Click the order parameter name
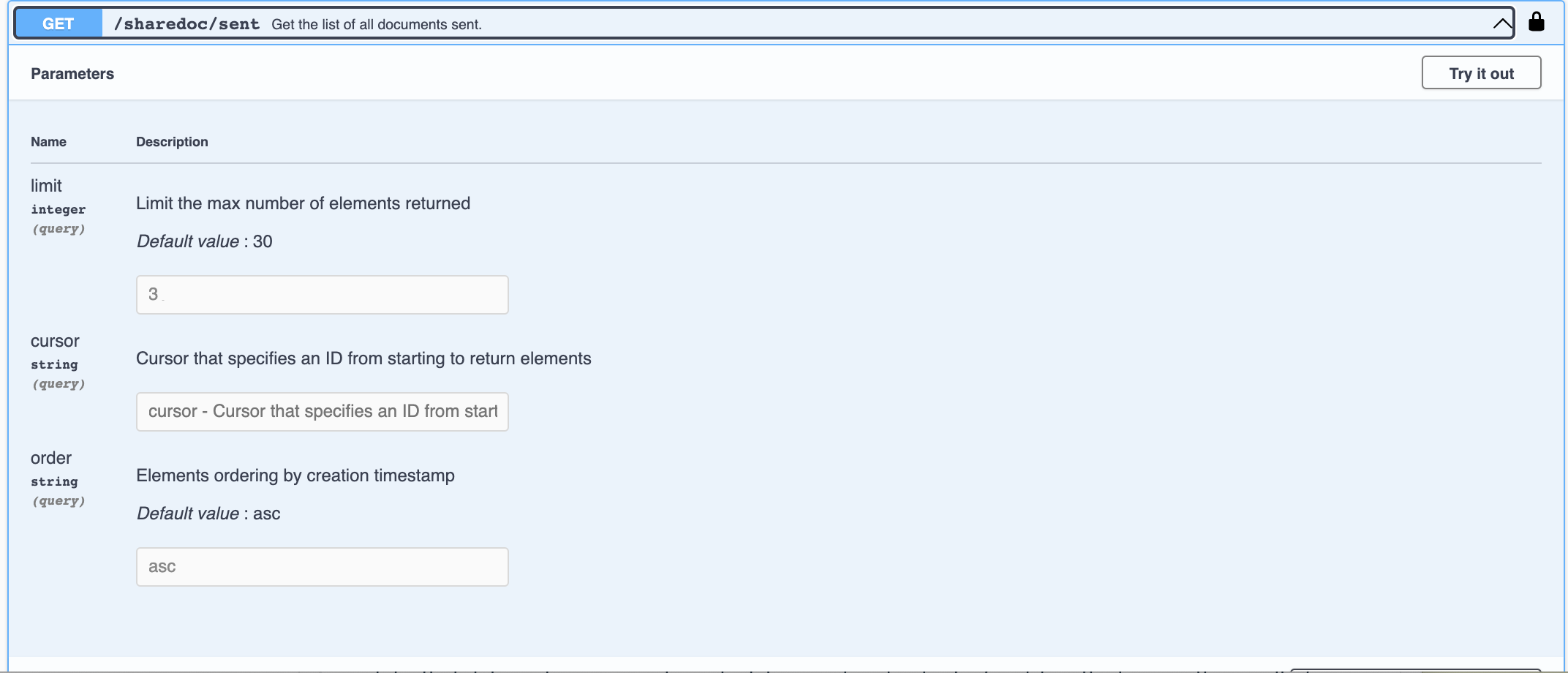The image size is (1568, 673). point(51,458)
